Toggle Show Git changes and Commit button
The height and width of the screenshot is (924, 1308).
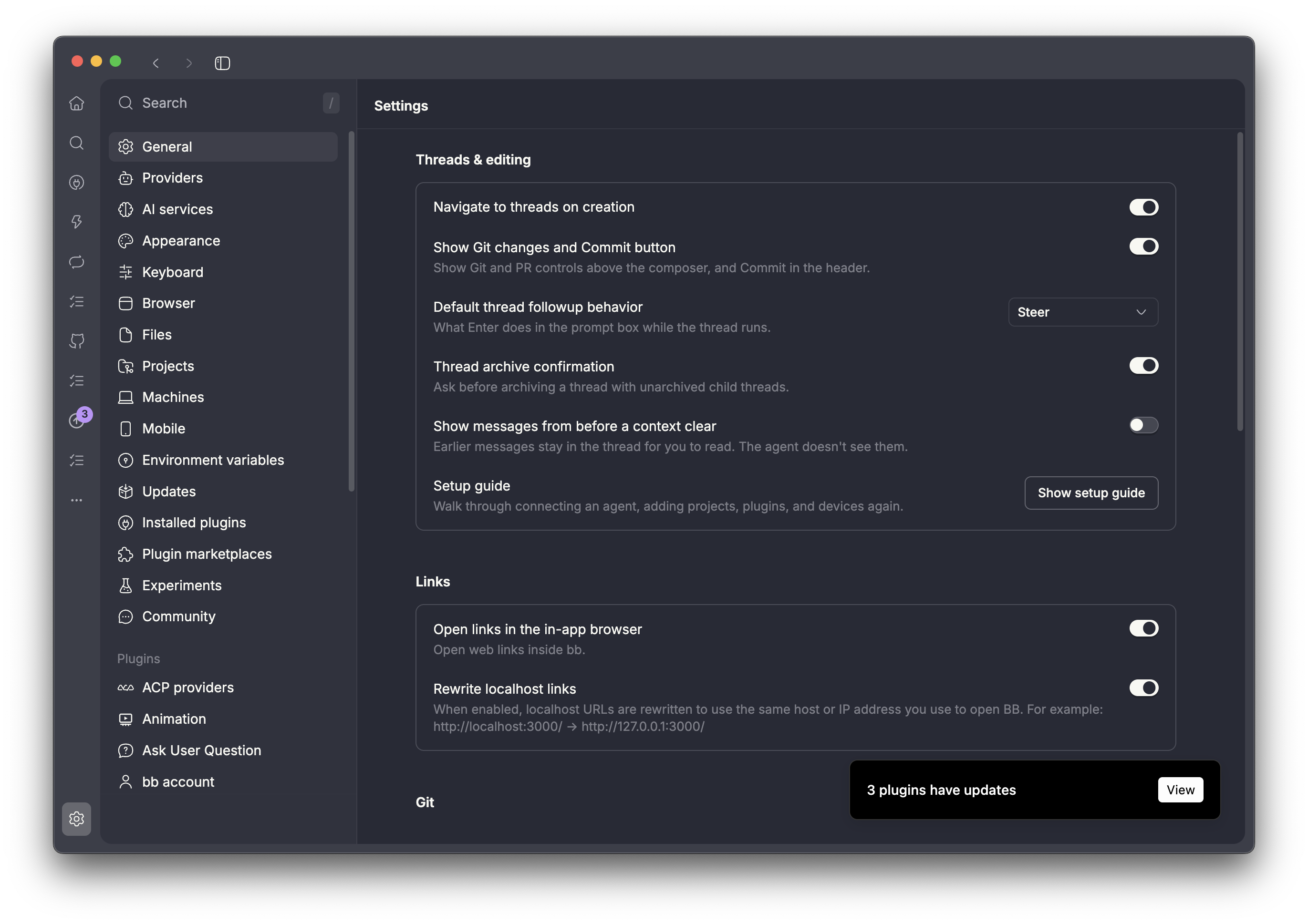point(1144,246)
